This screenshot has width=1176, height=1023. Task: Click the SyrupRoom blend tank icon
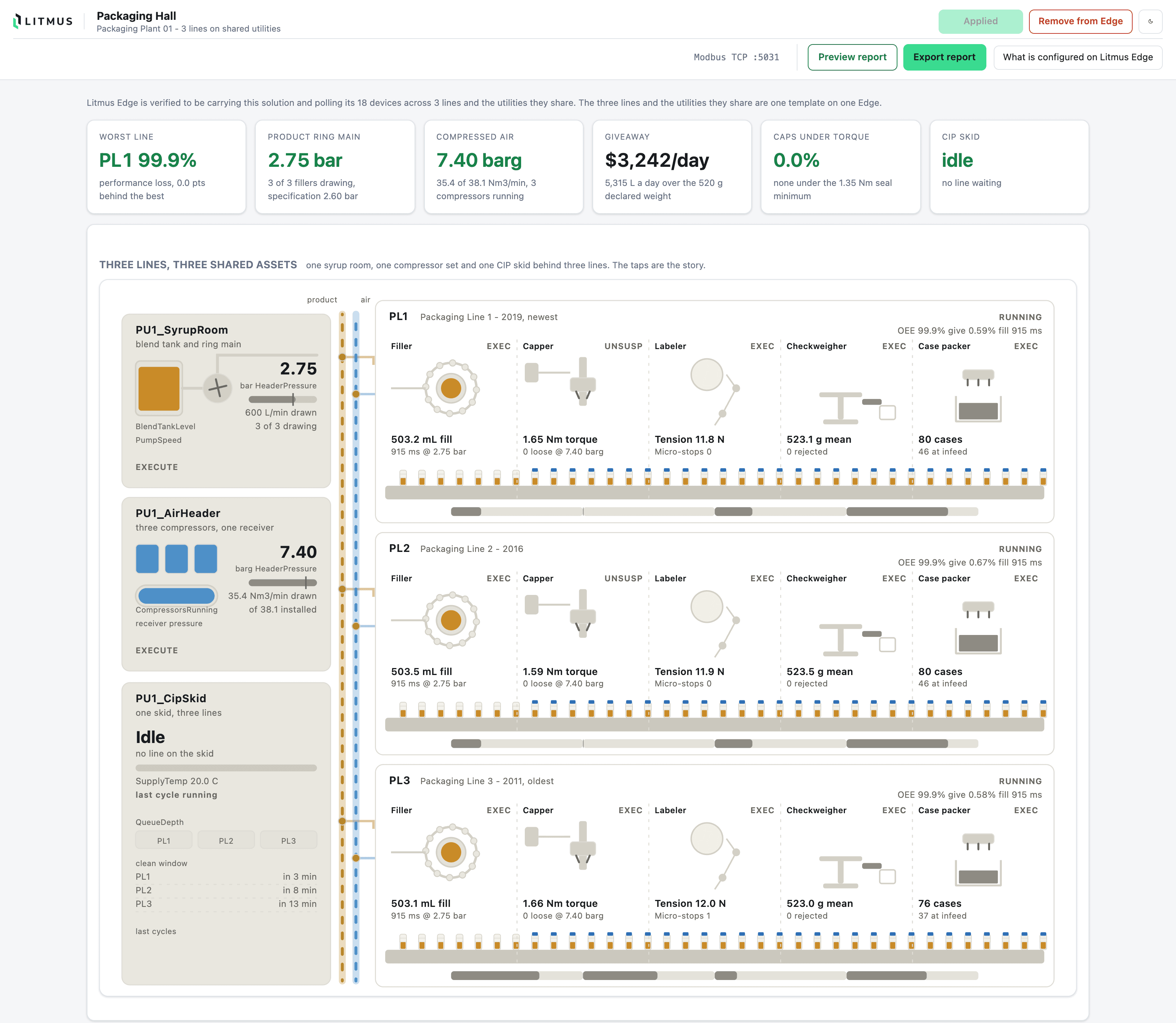159,388
